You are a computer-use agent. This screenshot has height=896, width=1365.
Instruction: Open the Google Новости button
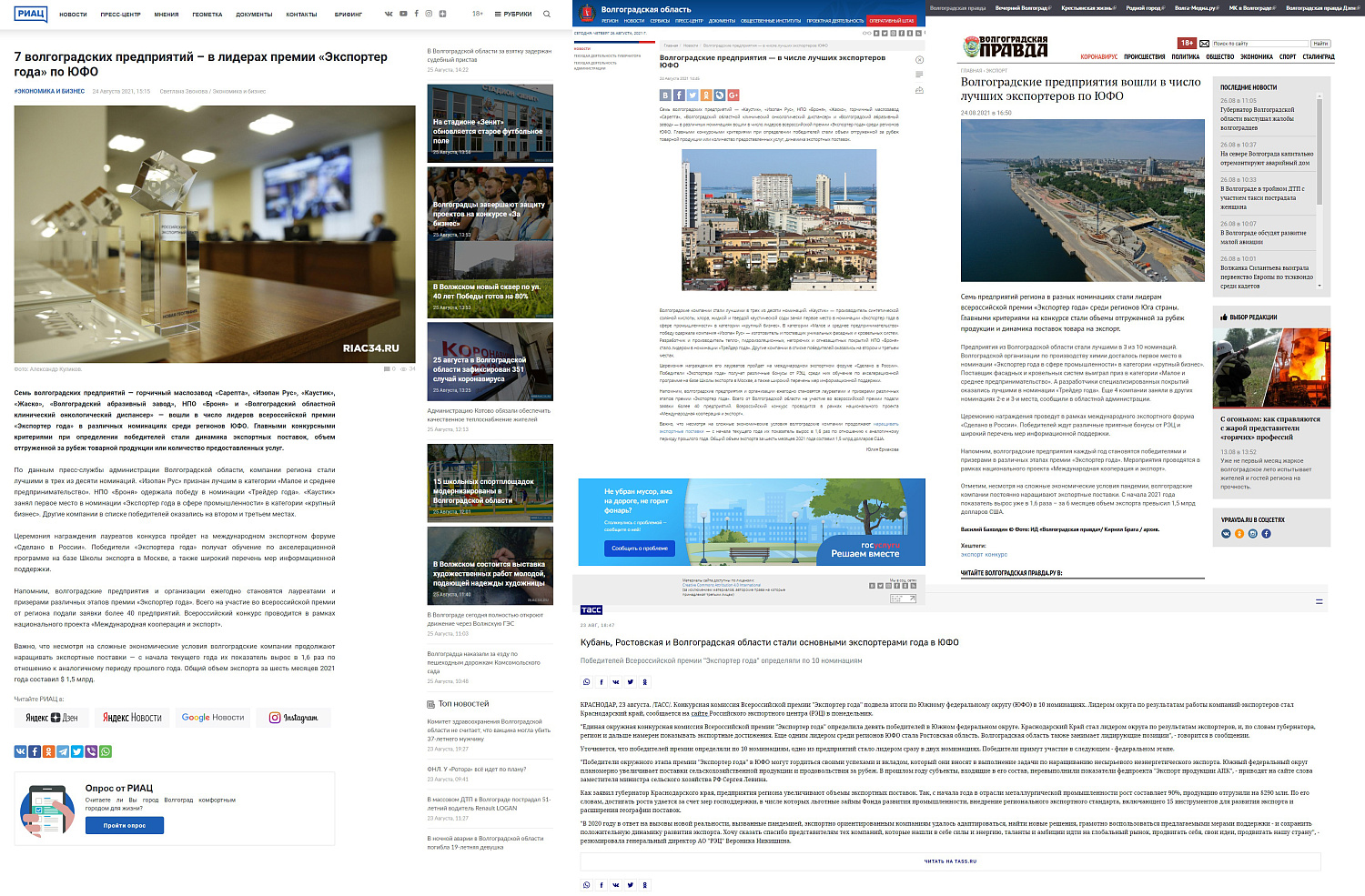pyautogui.click(x=213, y=718)
